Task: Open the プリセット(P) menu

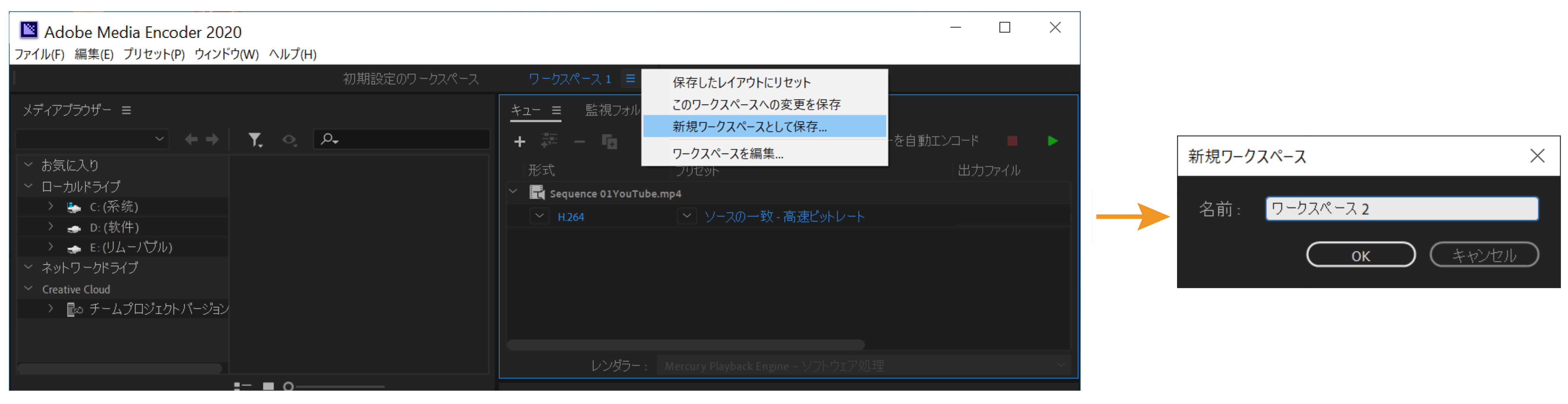Action: tap(154, 54)
